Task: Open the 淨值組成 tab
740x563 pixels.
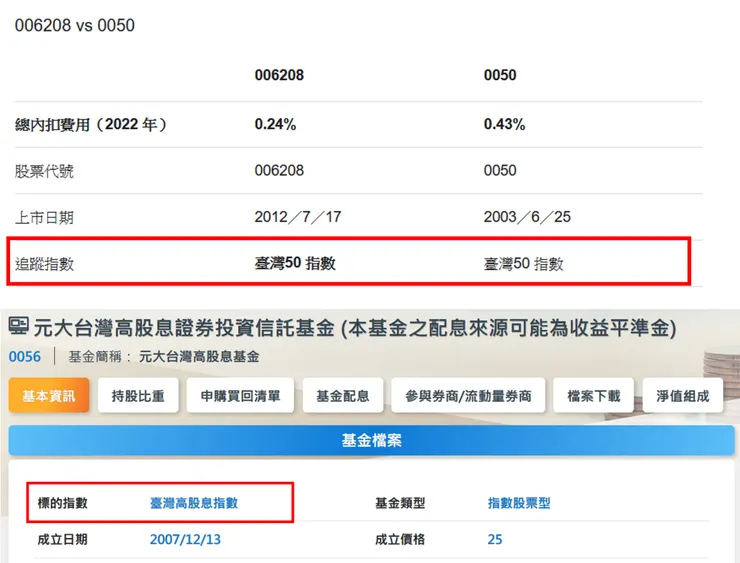Action: coord(683,395)
